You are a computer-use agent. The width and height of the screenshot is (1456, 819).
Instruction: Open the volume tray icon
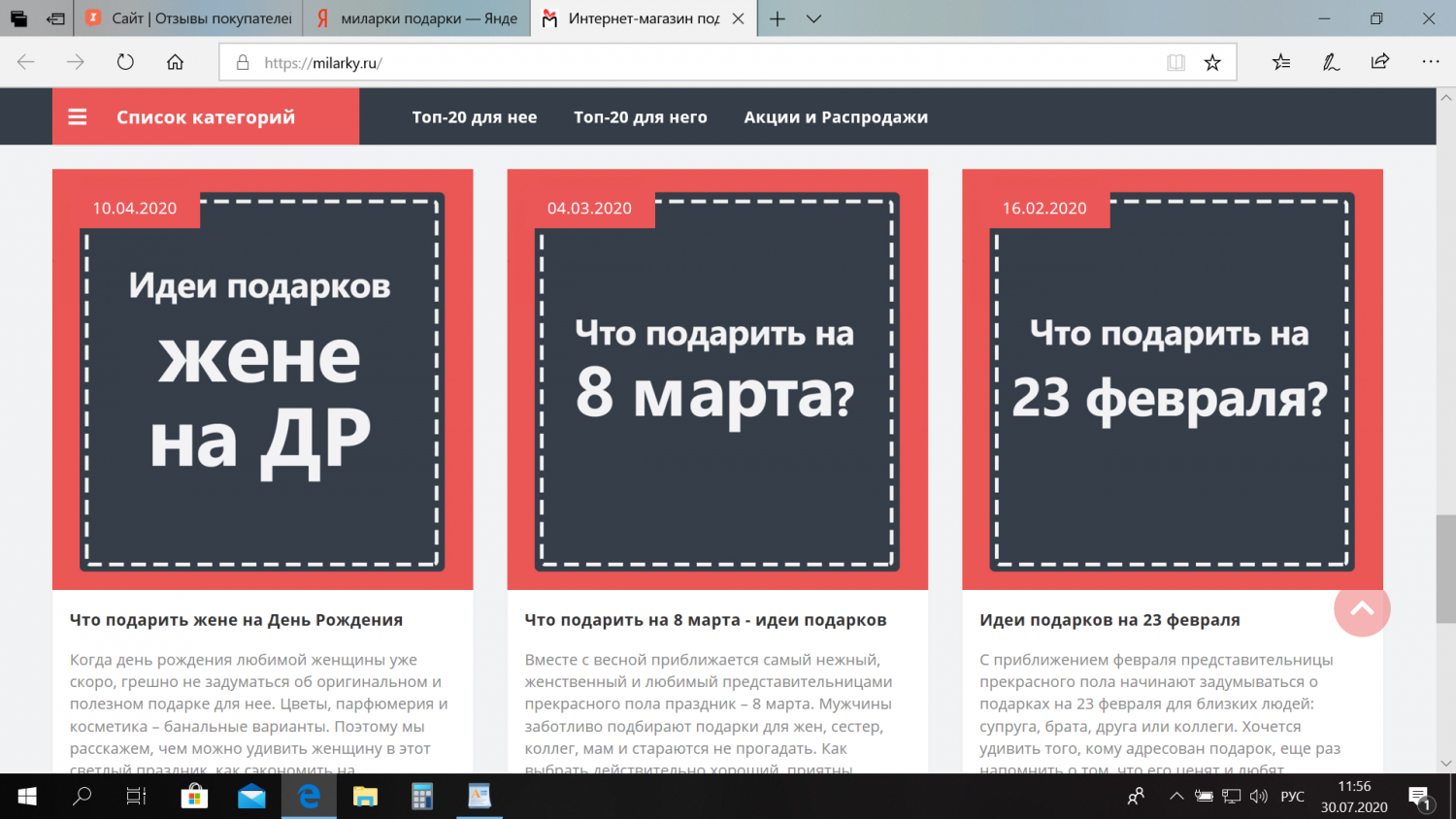[1259, 797]
